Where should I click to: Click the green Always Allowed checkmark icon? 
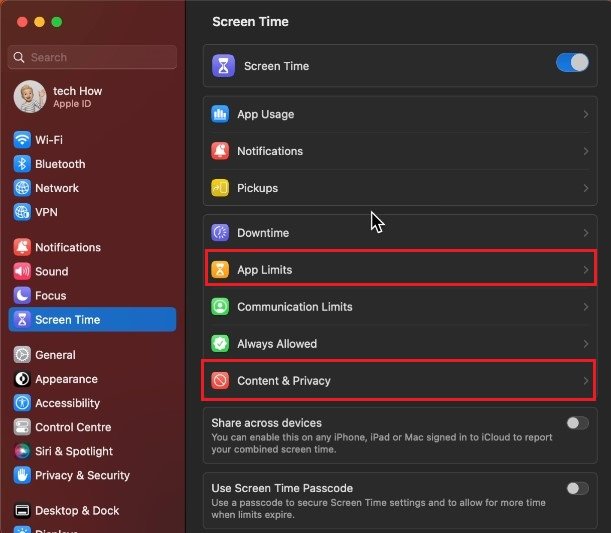[x=220, y=344]
